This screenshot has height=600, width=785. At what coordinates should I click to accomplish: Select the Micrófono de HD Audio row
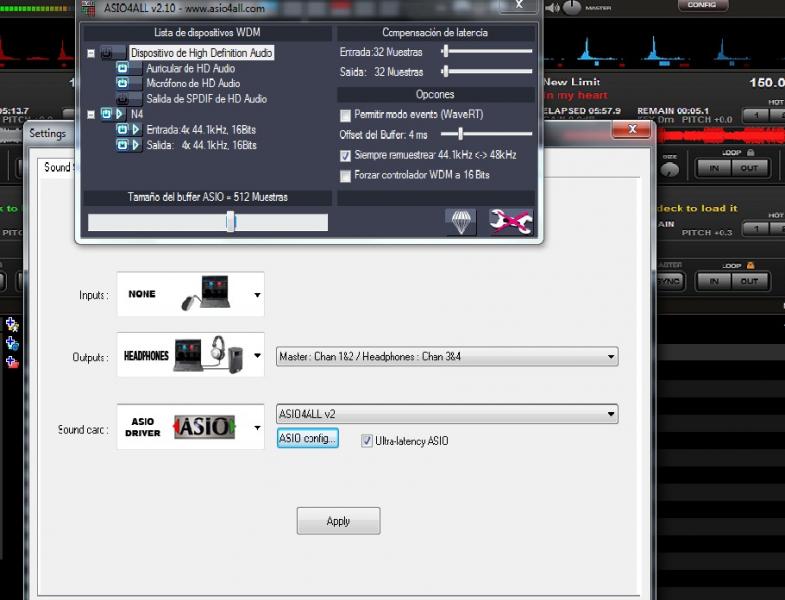[193, 83]
